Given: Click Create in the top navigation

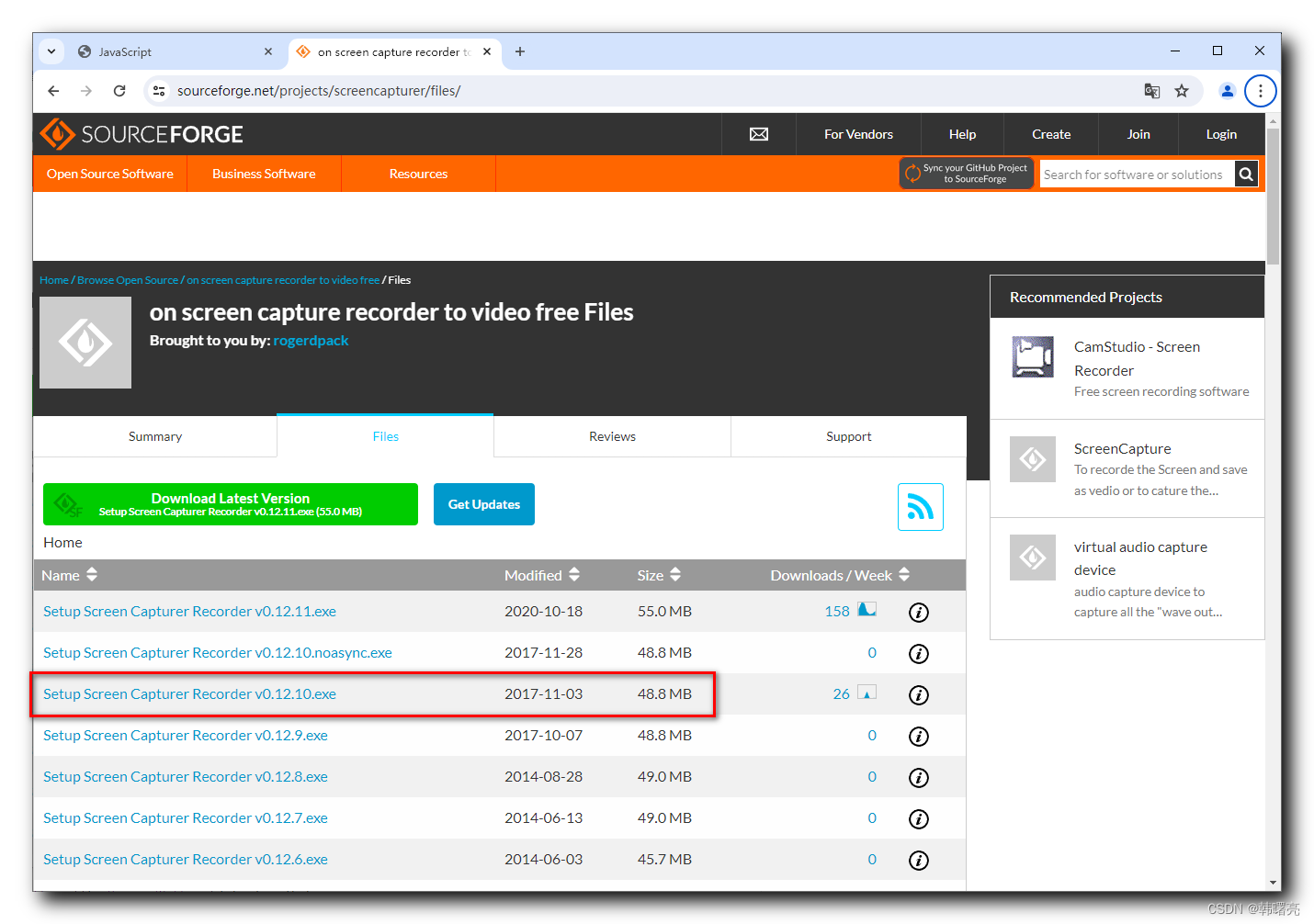Looking at the screenshot, I should pos(1051,134).
